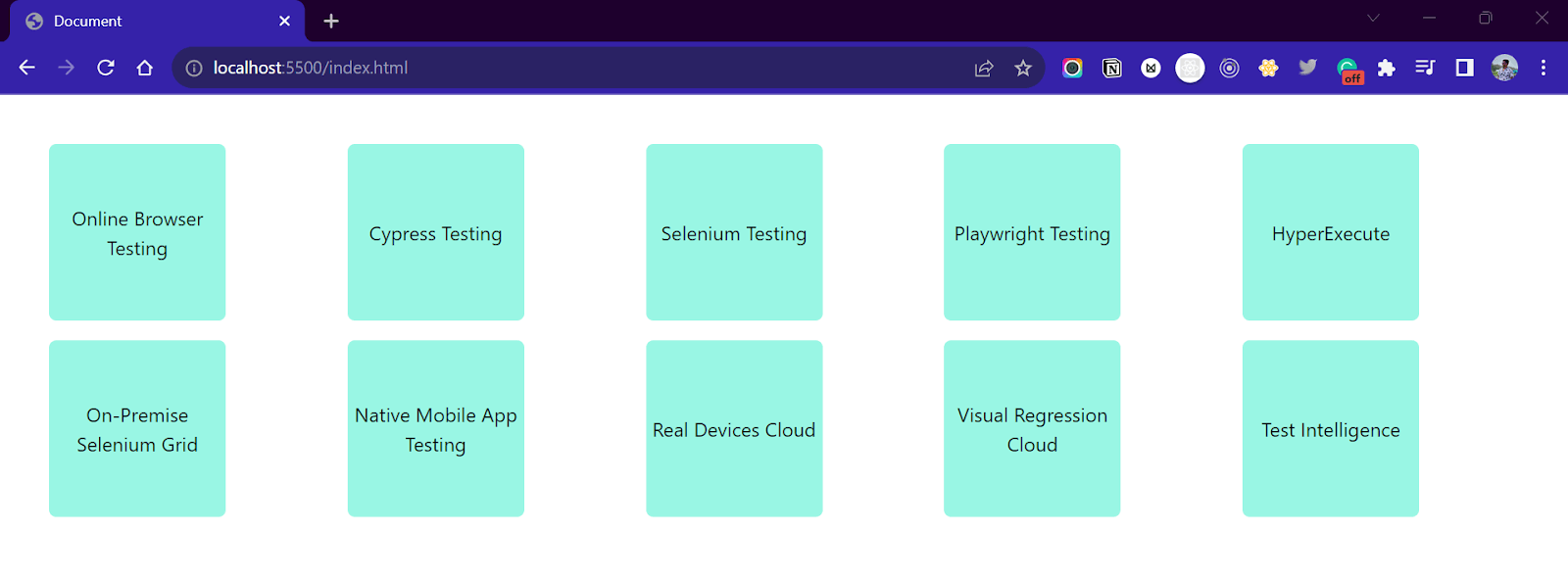Click the address bar URL
This screenshot has height=581, width=1568.
pyautogui.click(x=310, y=68)
